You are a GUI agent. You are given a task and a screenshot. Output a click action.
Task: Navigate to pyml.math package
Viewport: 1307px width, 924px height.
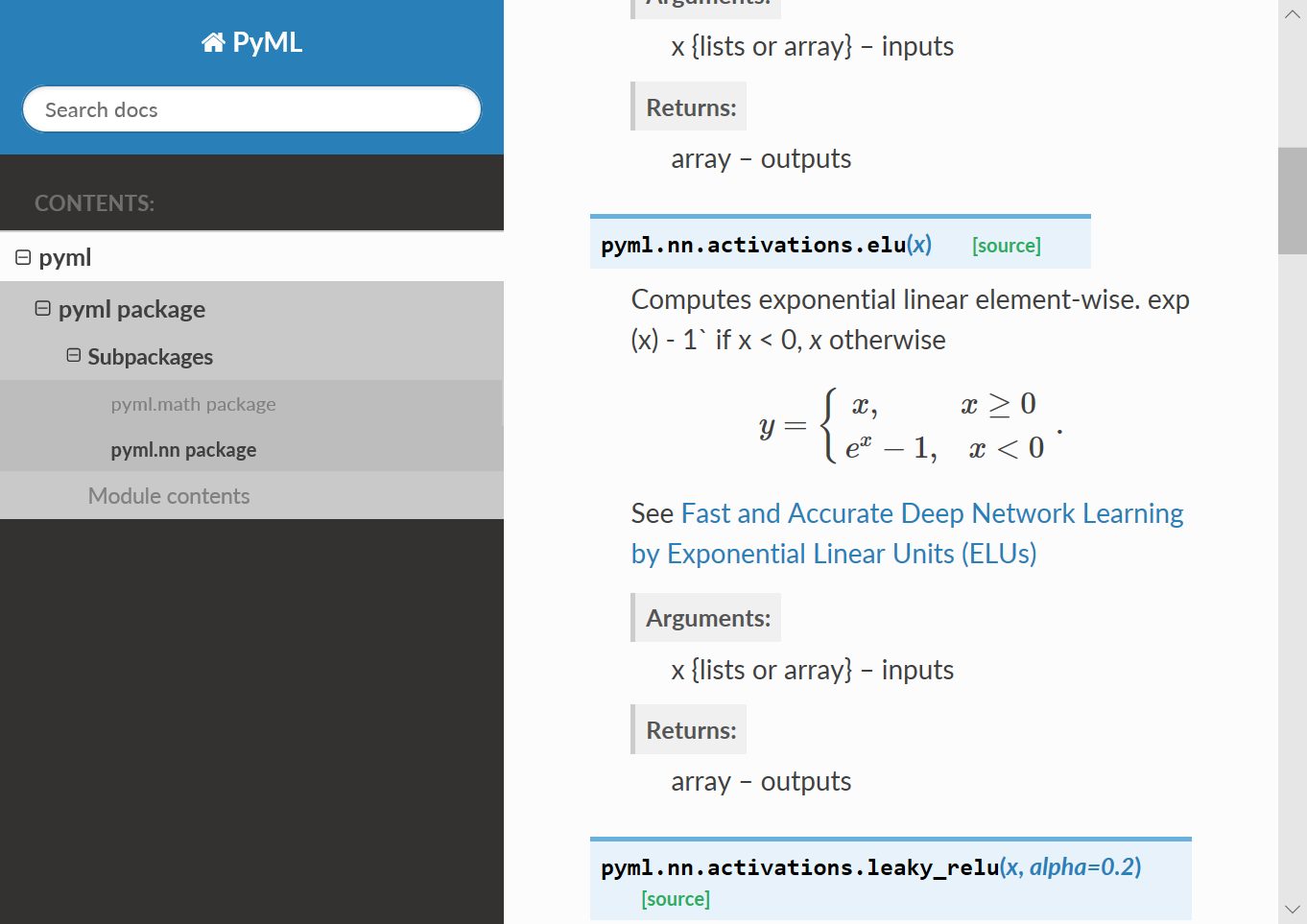(193, 404)
